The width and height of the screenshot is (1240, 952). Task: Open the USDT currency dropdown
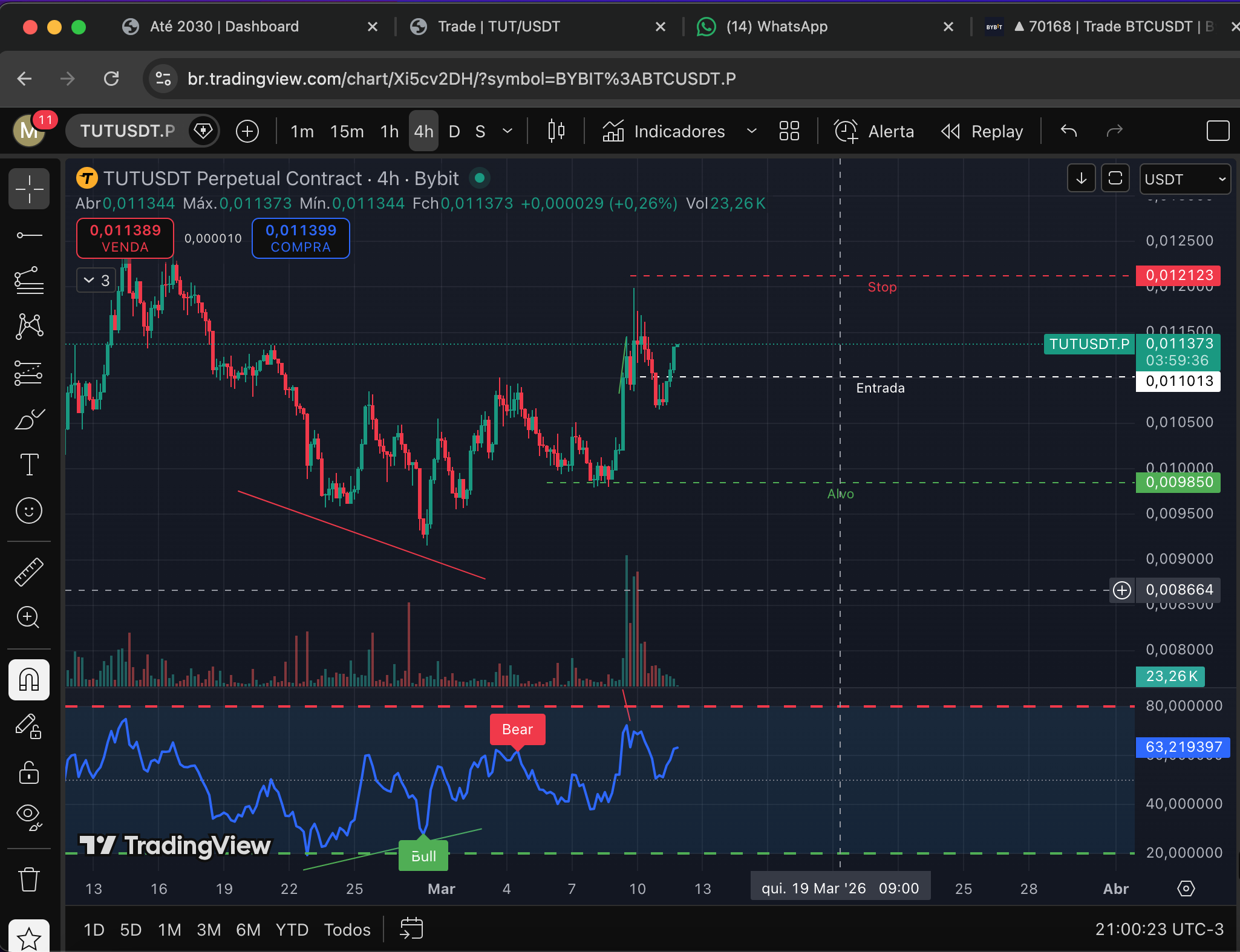pos(1184,179)
